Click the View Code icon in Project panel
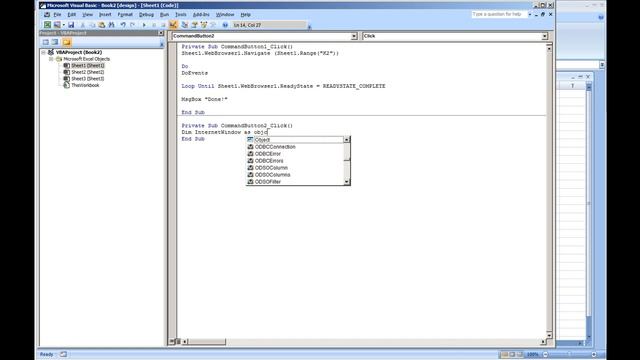 tap(45, 42)
